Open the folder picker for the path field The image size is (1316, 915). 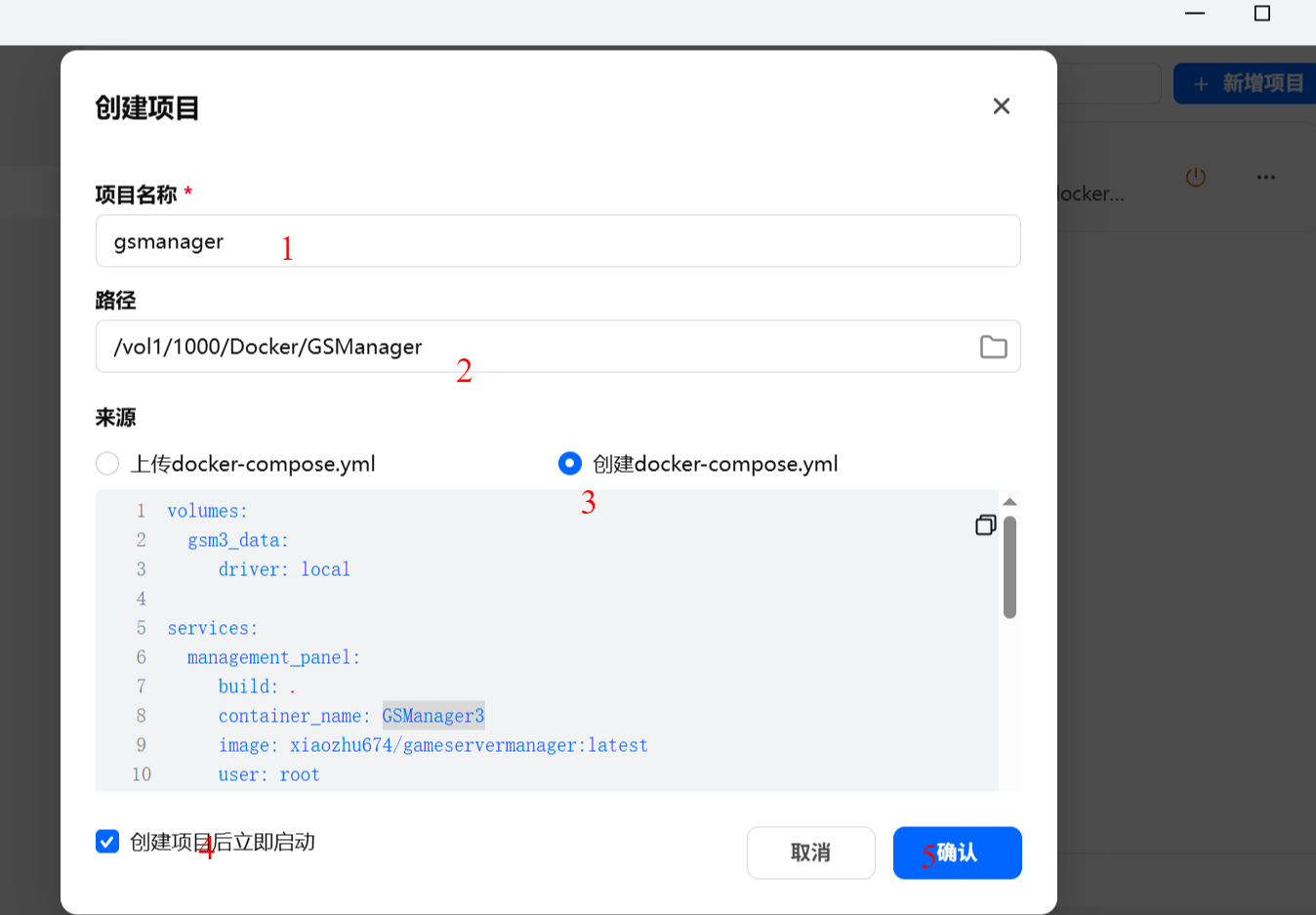pos(993,346)
